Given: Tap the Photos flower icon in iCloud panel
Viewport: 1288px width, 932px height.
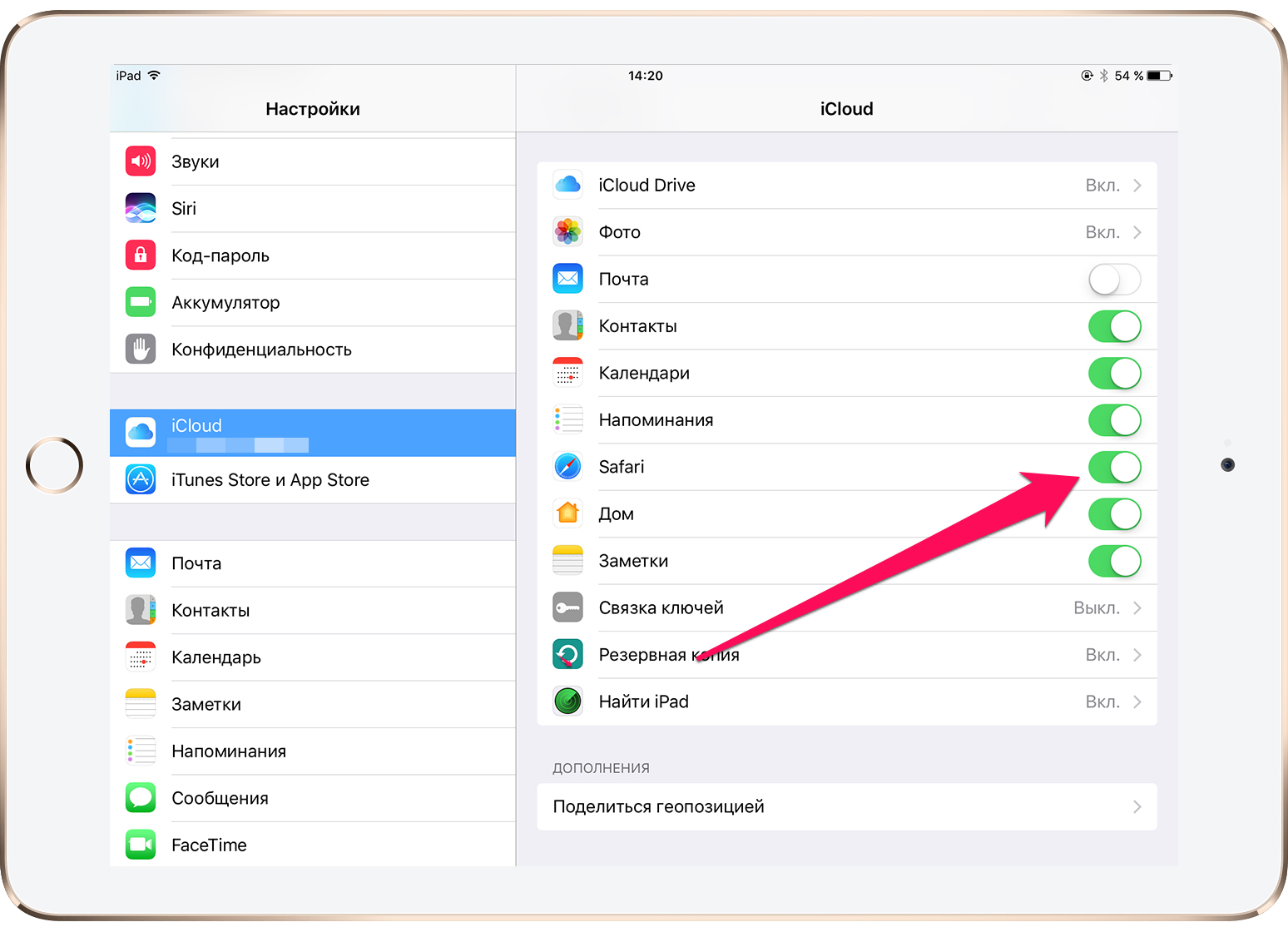Looking at the screenshot, I should (x=568, y=231).
